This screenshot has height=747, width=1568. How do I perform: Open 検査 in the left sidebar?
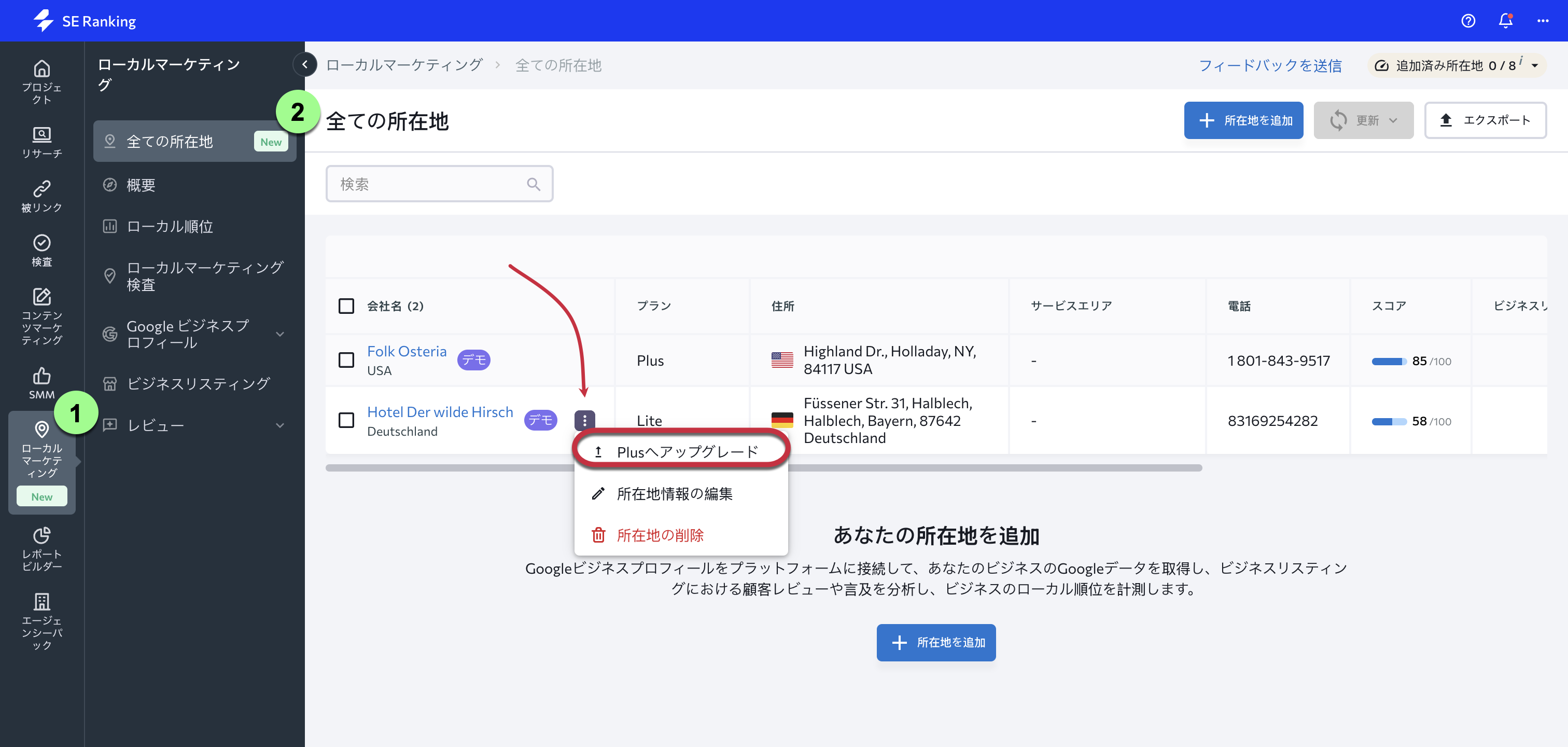[x=41, y=250]
